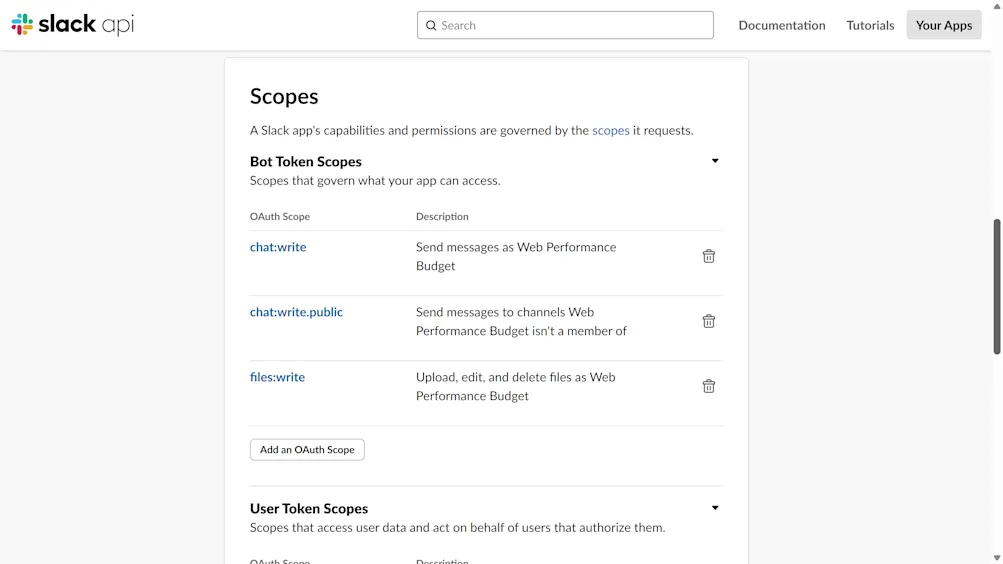Select the Bot Token Scopes heading
Screen dimensions: 1003x564
[x=306, y=162]
